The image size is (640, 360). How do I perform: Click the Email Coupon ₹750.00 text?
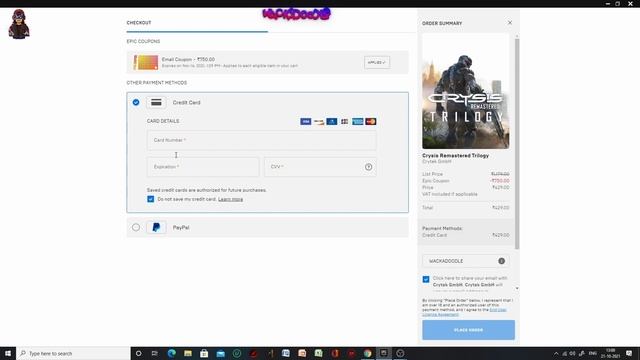pyautogui.click(x=188, y=59)
